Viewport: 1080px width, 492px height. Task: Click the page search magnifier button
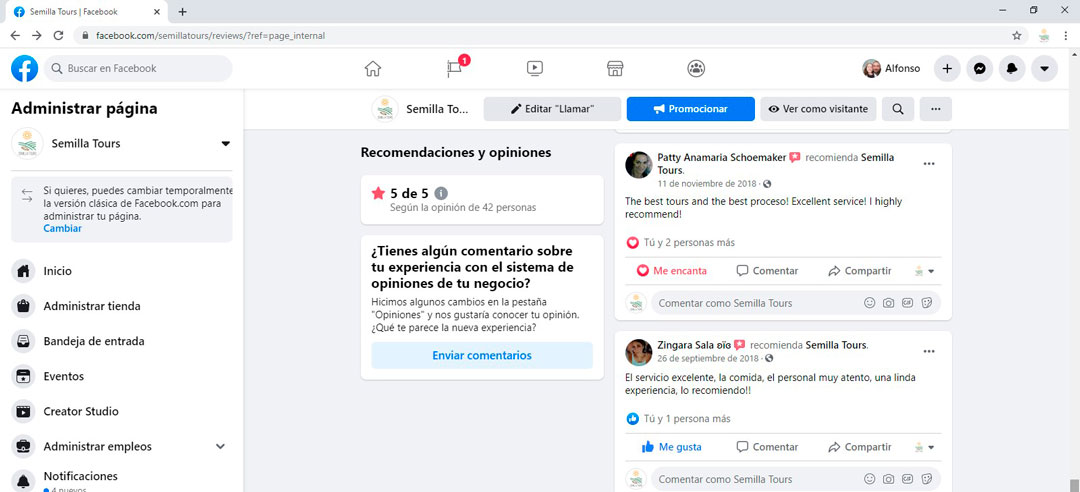[x=897, y=109]
